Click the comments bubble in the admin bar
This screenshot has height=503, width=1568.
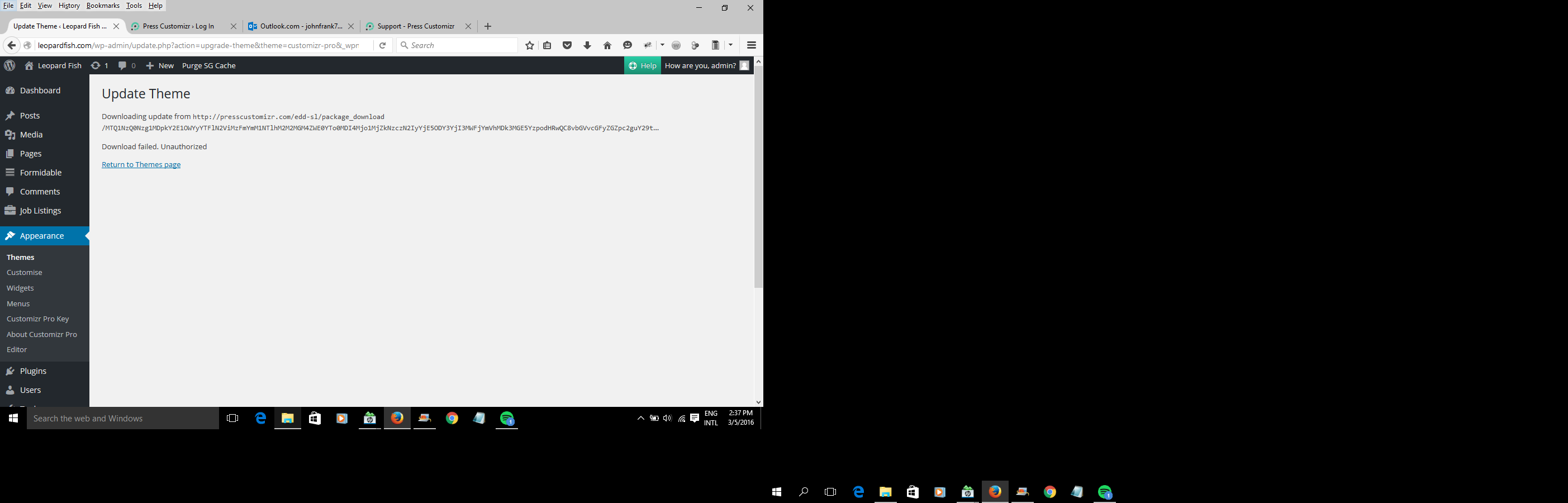tap(127, 65)
